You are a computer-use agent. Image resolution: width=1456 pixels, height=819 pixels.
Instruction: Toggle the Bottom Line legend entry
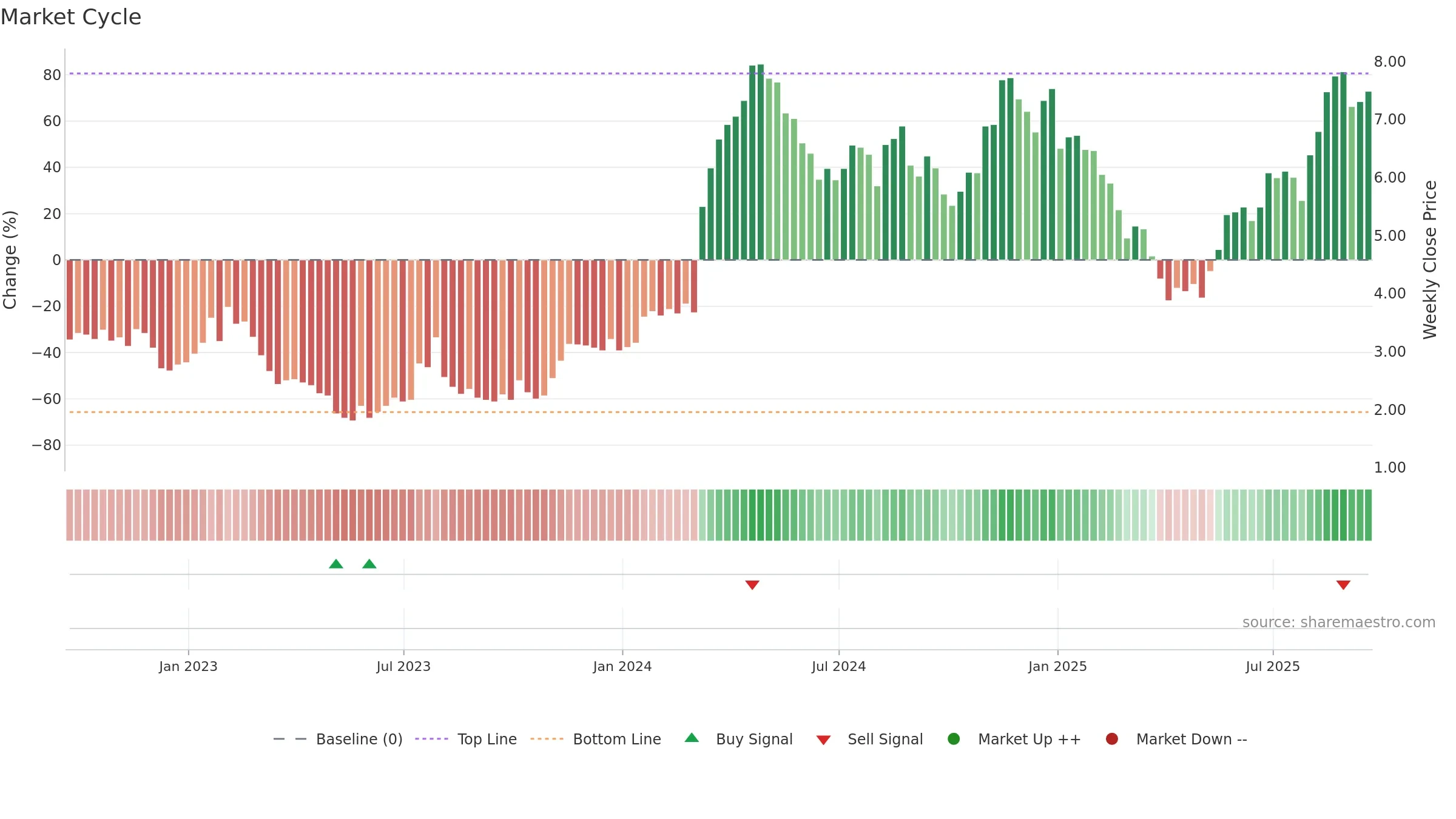tap(596, 739)
